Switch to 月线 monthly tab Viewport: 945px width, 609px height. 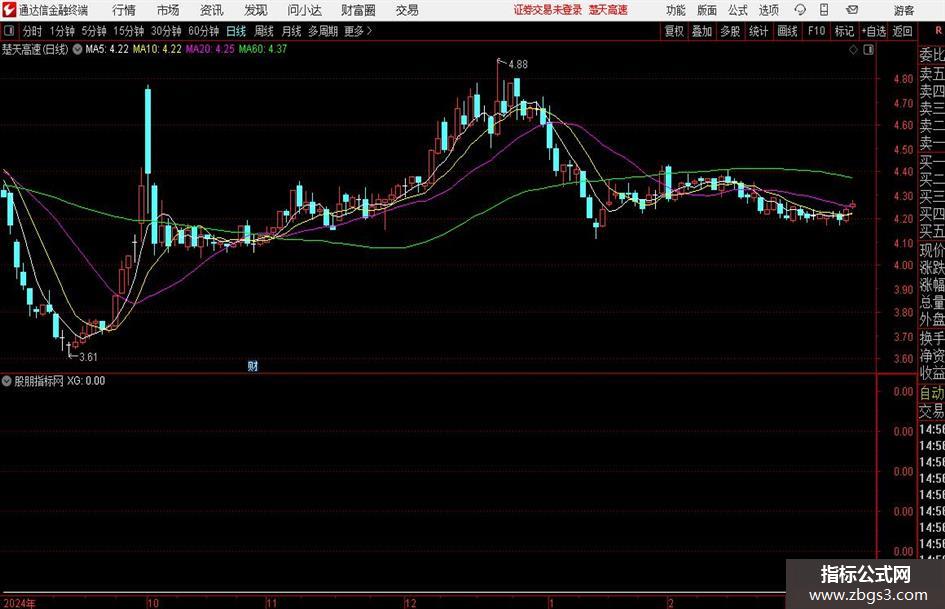[291, 31]
